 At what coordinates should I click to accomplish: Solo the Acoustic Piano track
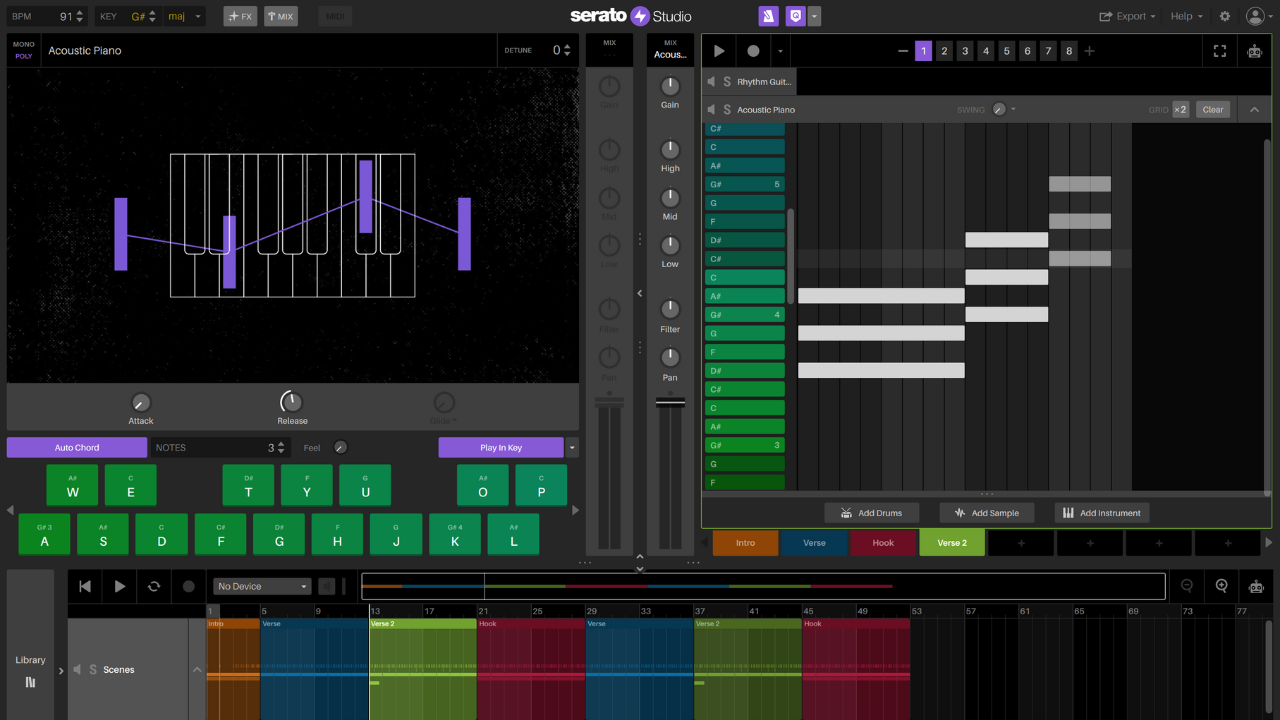click(727, 110)
